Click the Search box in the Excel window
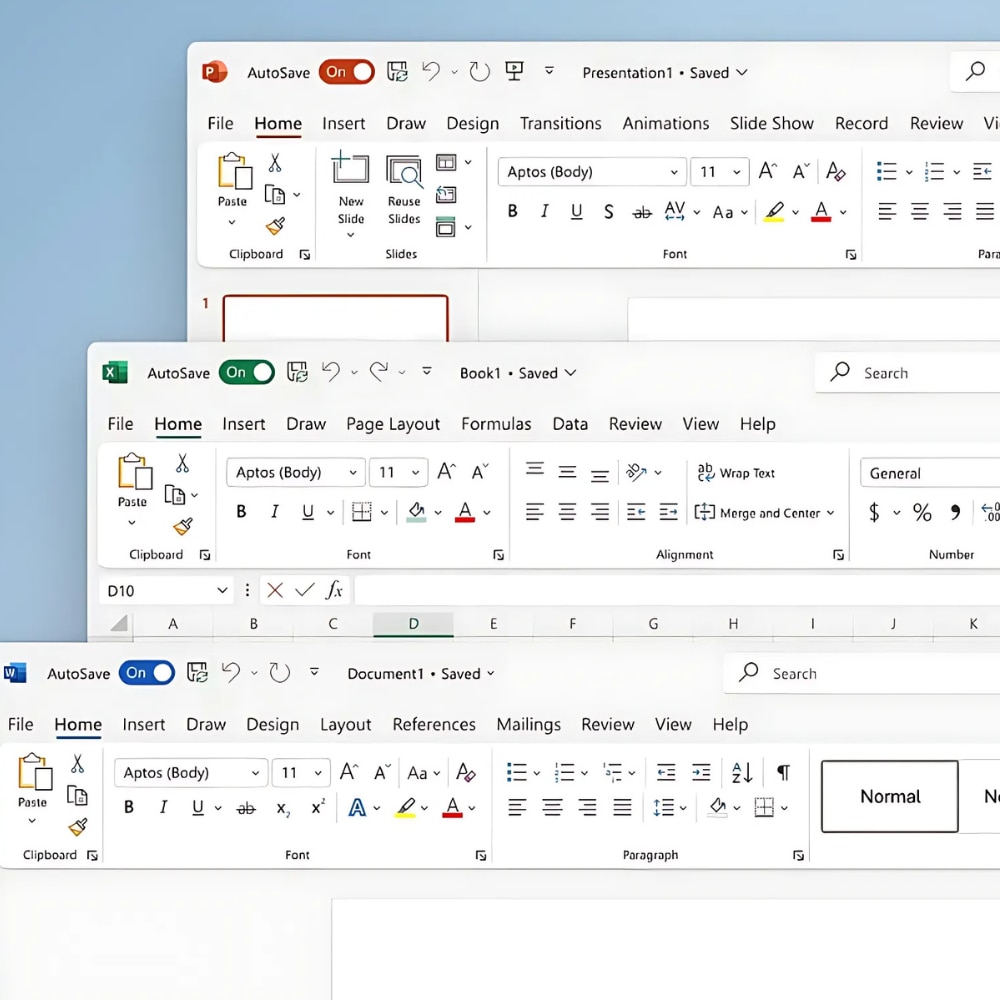Viewport: 1000px width, 1000px height. coord(907,373)
